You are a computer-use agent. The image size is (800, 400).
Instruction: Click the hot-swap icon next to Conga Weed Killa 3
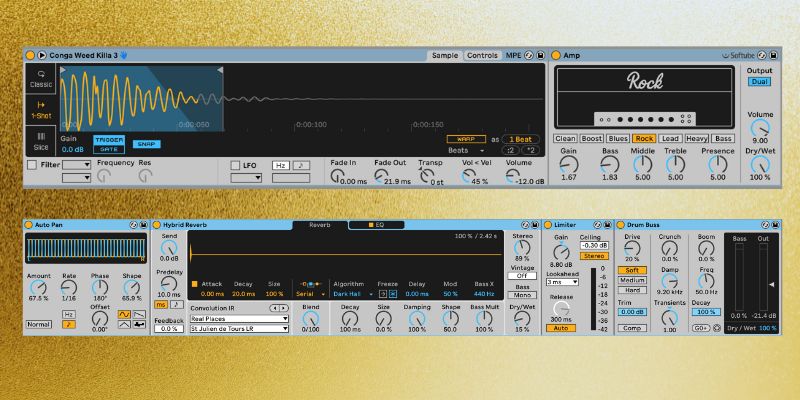(x=124, y=55)
